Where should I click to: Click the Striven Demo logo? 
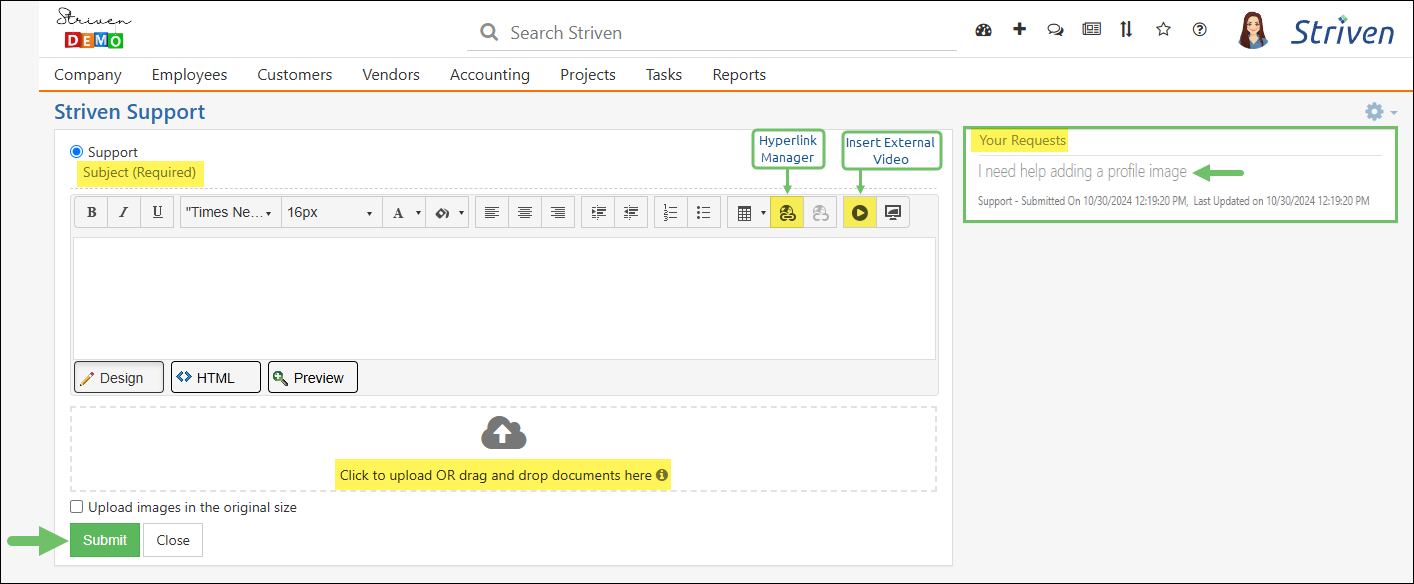(x=94, y=29)
